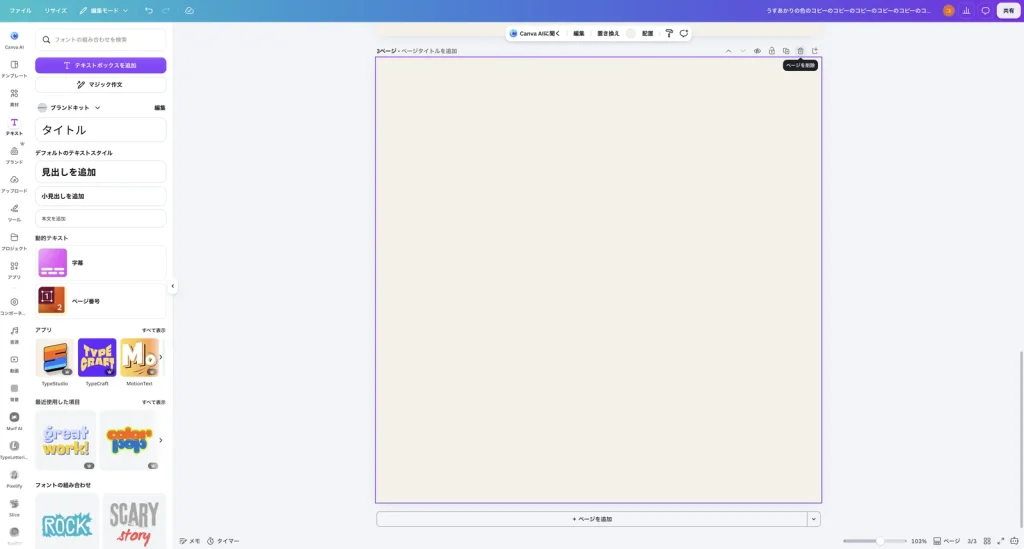Viewport: 1024px width, 549px height.
Task: Click the comment refresh icon in floating toolbar
Action: (684, 33)
